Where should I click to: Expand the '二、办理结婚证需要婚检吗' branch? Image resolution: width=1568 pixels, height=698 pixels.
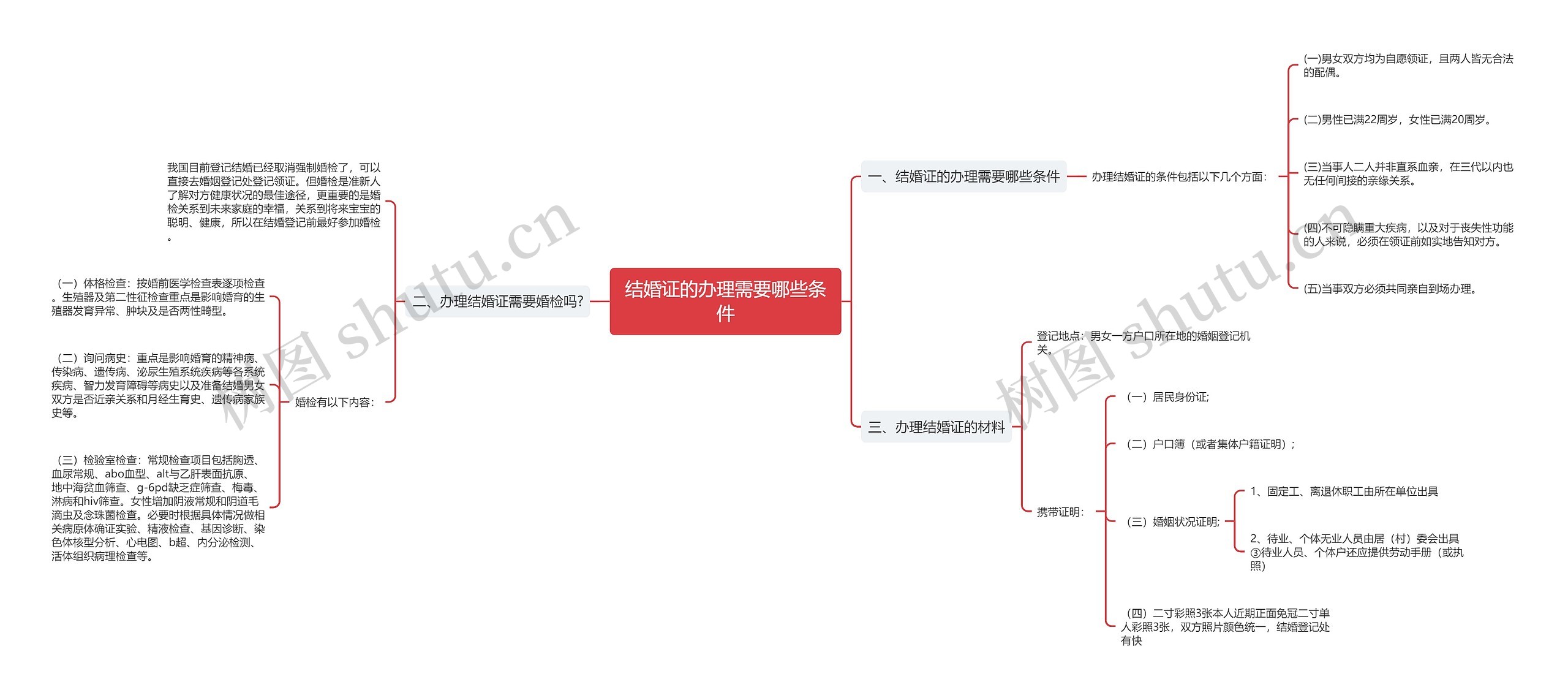tap(490, 300)
